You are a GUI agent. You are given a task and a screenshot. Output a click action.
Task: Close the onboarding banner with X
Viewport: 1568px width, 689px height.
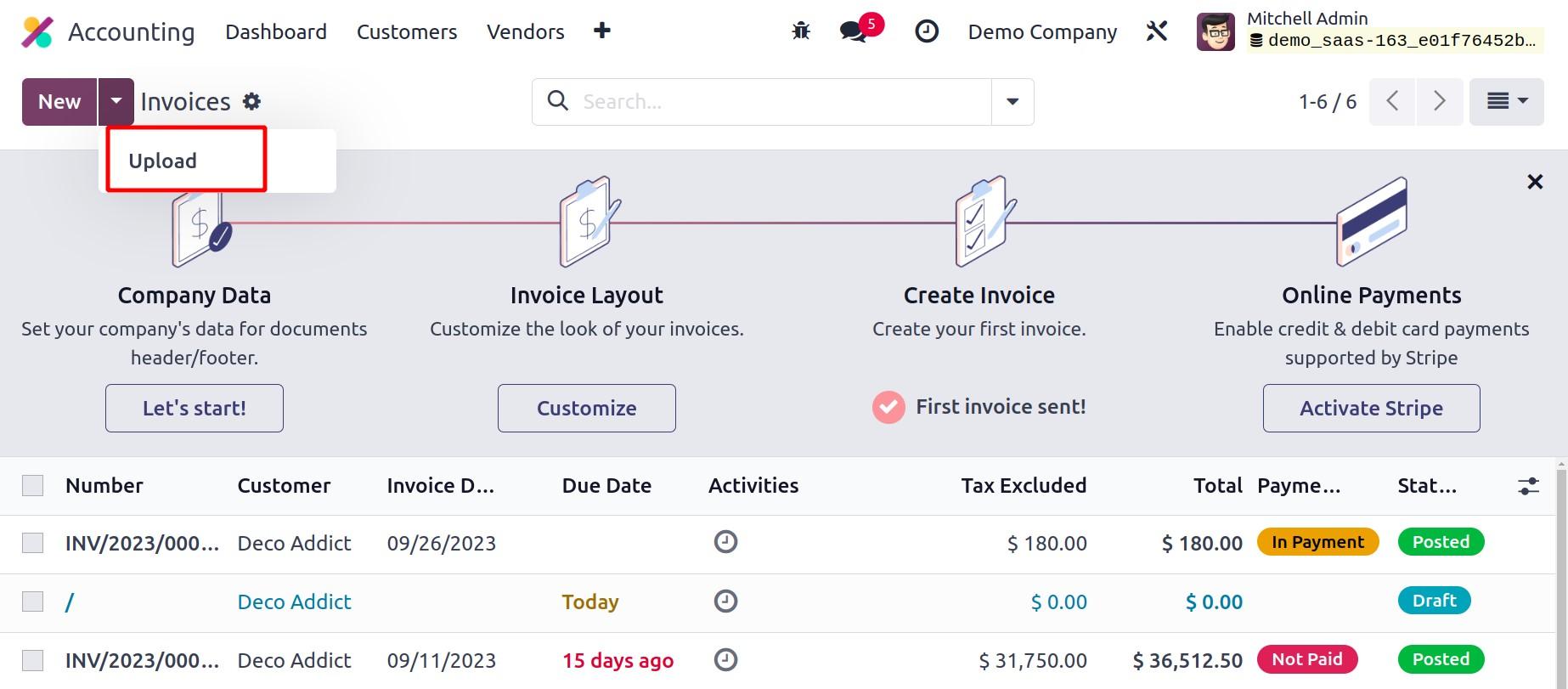pyautogui.click(x=1534, y=182)
